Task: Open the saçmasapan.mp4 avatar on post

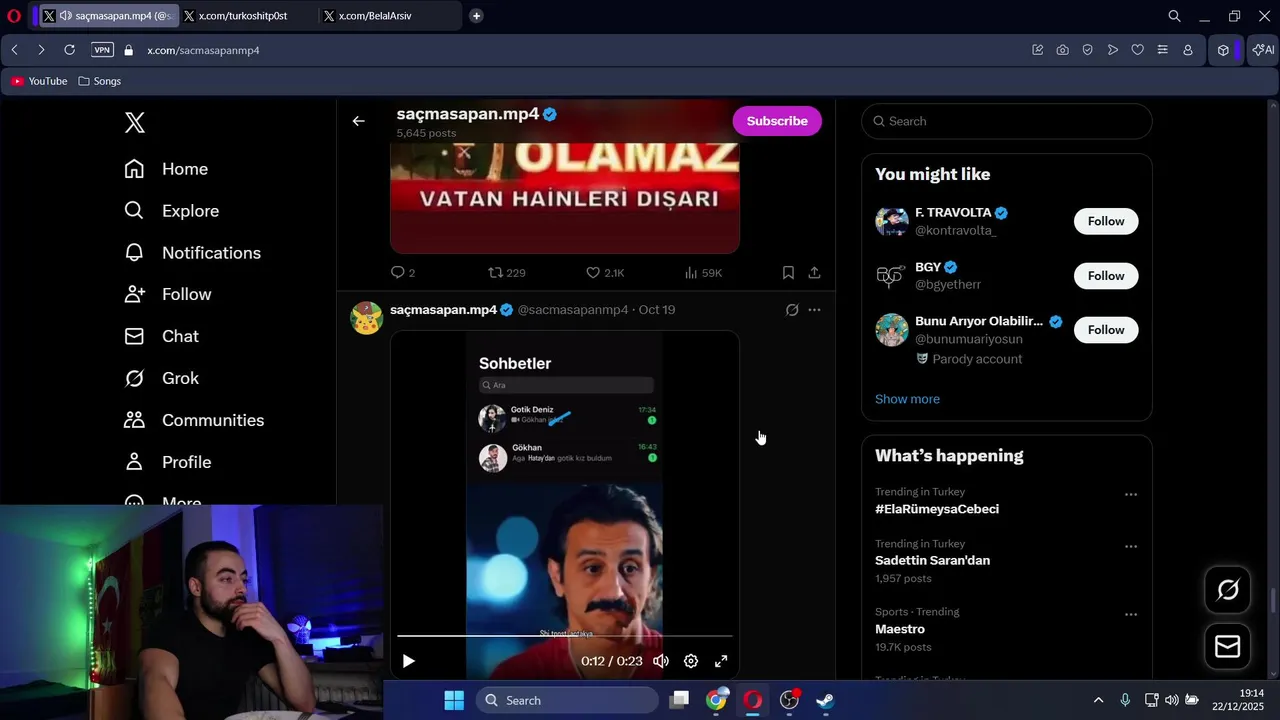Action: 366,318
